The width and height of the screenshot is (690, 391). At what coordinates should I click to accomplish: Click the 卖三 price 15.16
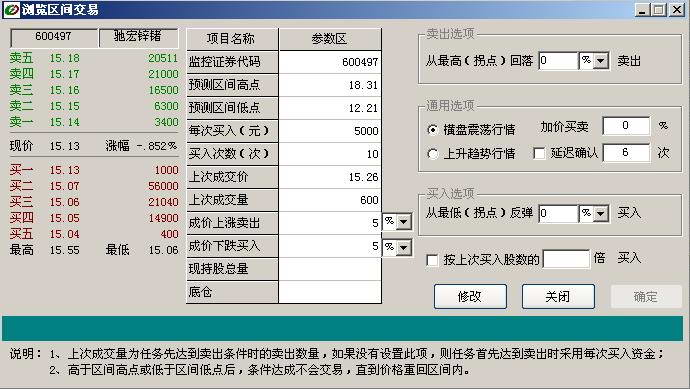[x=65, y=90]
